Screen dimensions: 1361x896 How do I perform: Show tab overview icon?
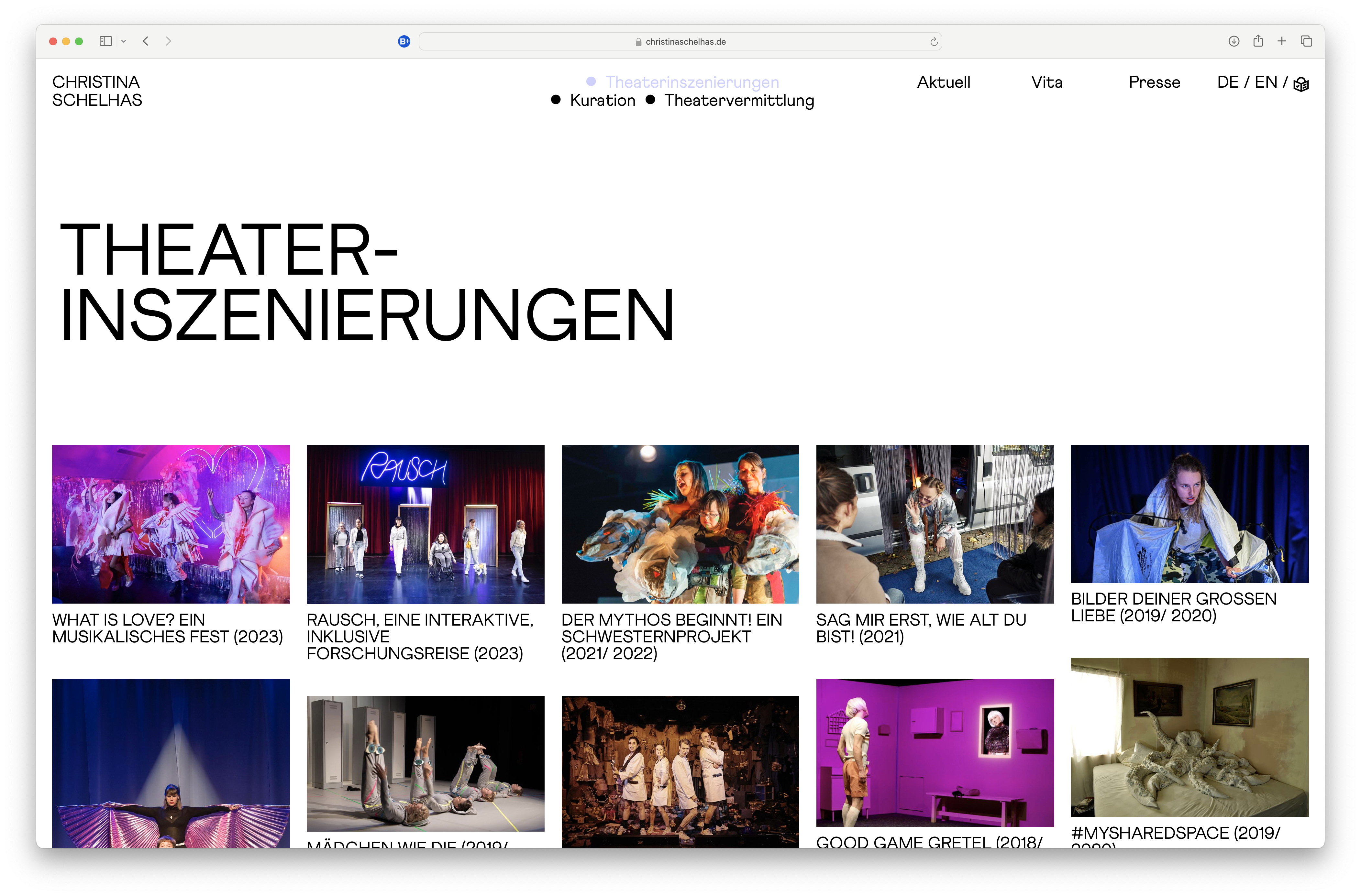[x=1306, y=41]
